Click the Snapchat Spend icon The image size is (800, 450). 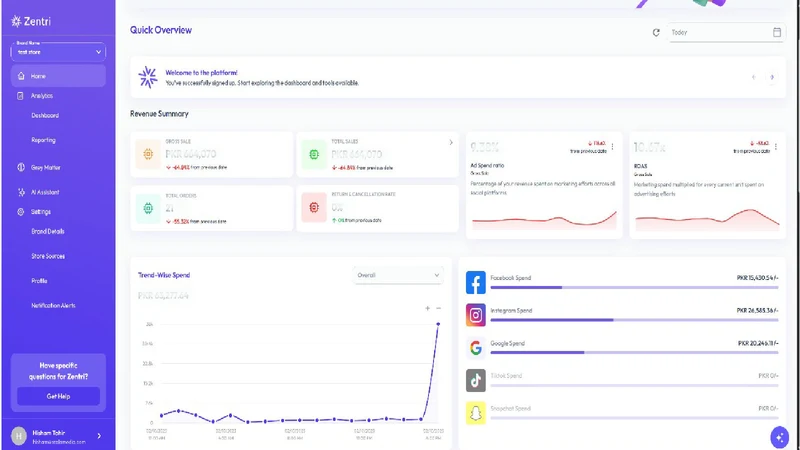[x=476, y=413]
